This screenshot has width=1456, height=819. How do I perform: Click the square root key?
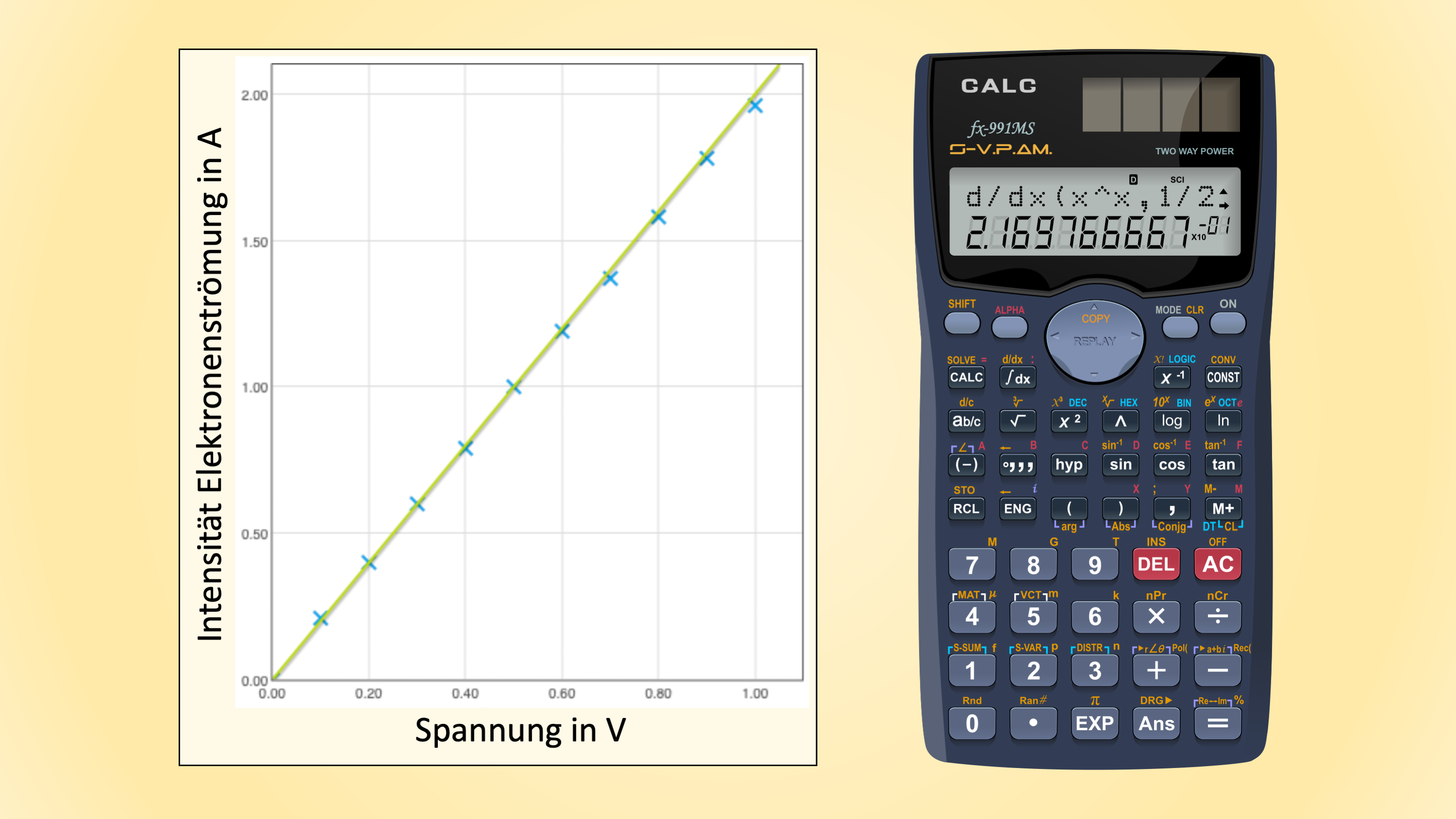point(1018,420)
